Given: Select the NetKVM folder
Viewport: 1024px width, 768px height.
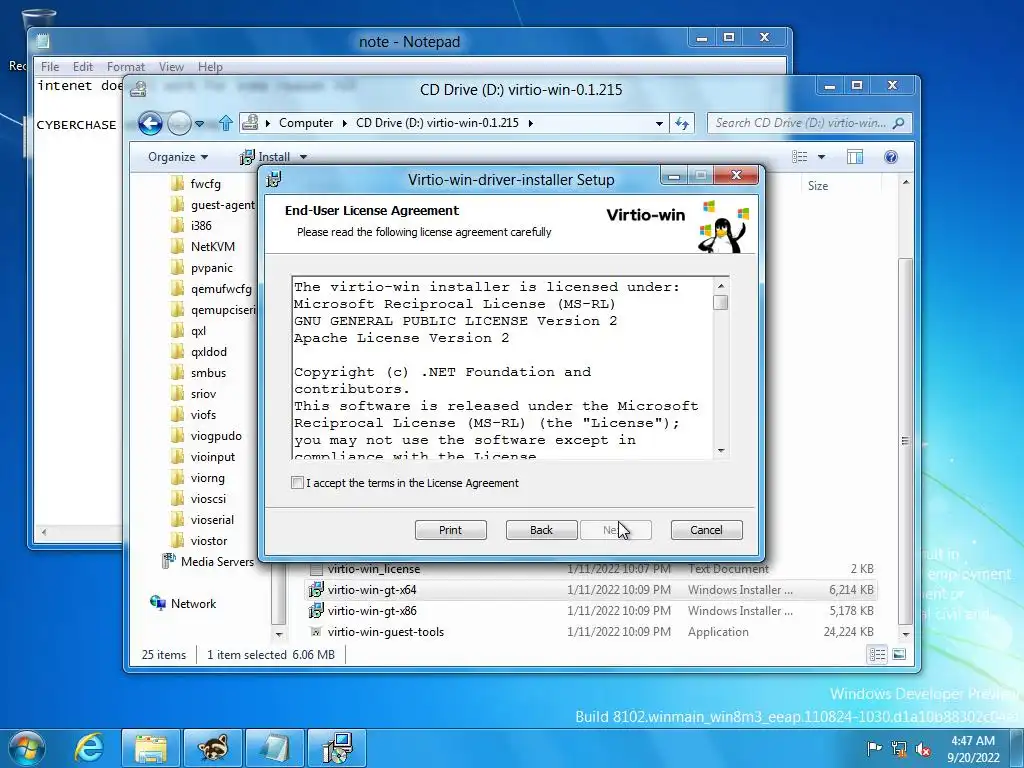Looking at the screenshot, I should tap(212, 246).
